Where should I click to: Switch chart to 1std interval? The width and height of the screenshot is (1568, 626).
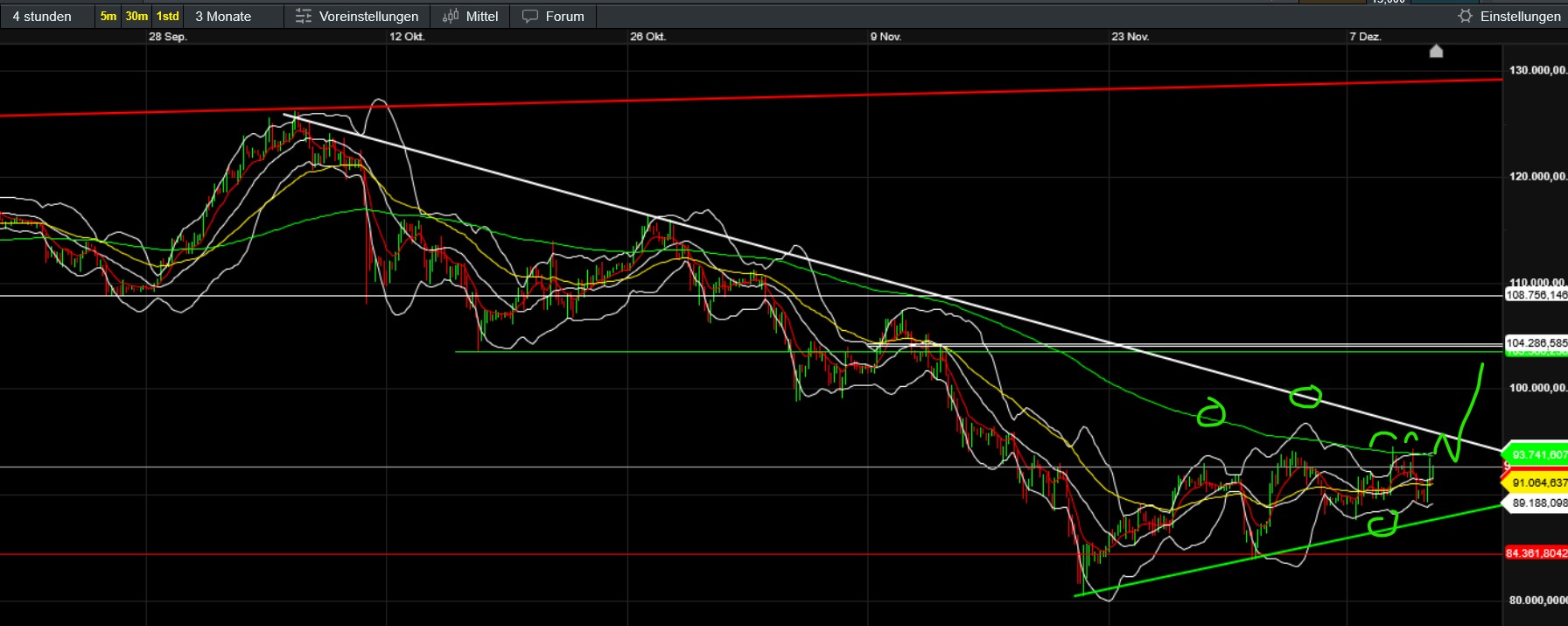(167, 17)
